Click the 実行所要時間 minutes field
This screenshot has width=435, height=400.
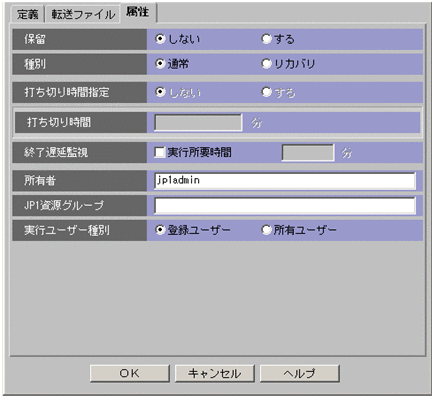[308, 153]
